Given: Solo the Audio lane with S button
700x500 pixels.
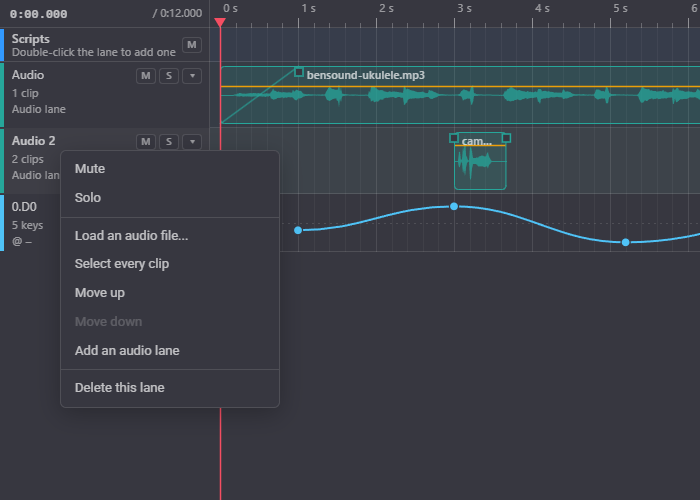Looking at the screenshot, I should coord(169,76).
